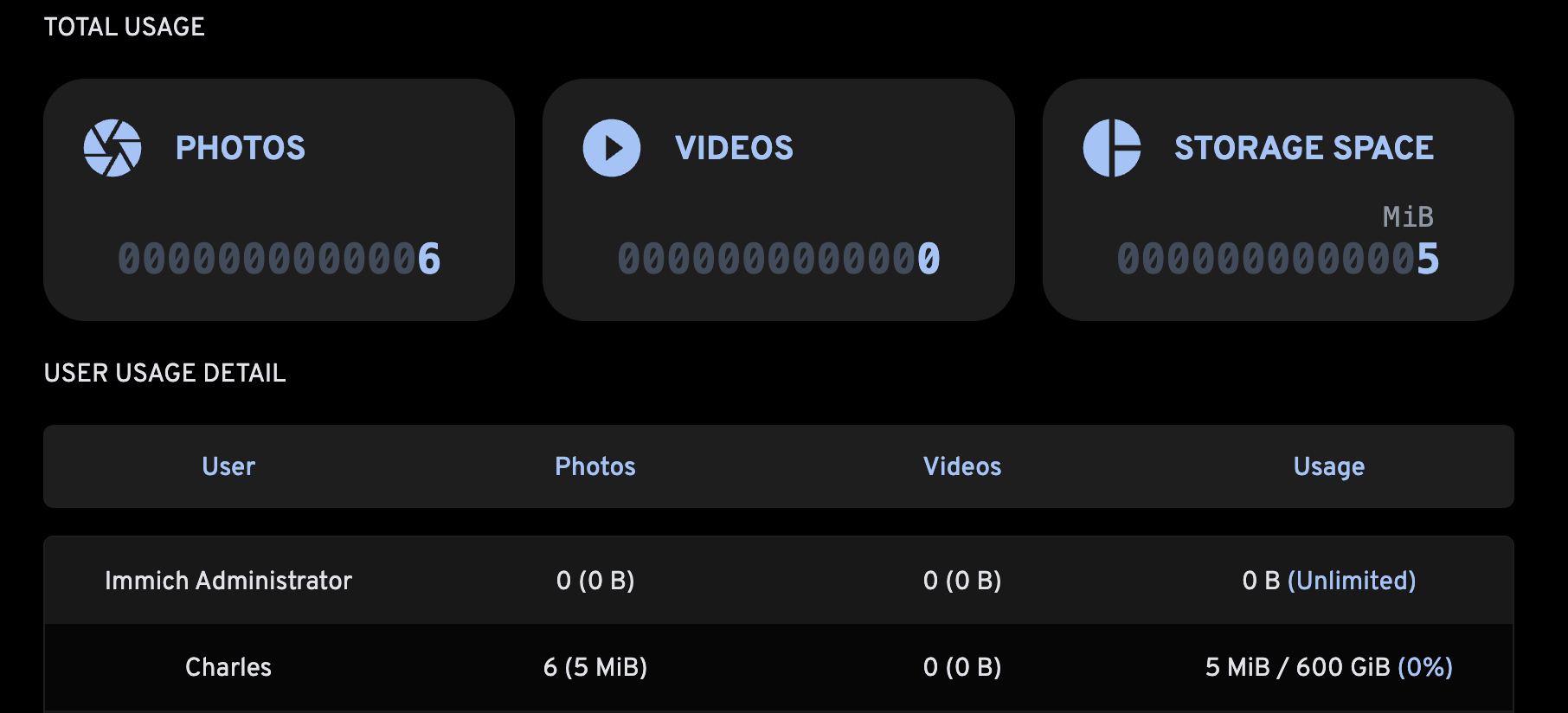Select the Immich Administrator row
The height and width of the screenshot is (713, 1568).
[228, 581]
